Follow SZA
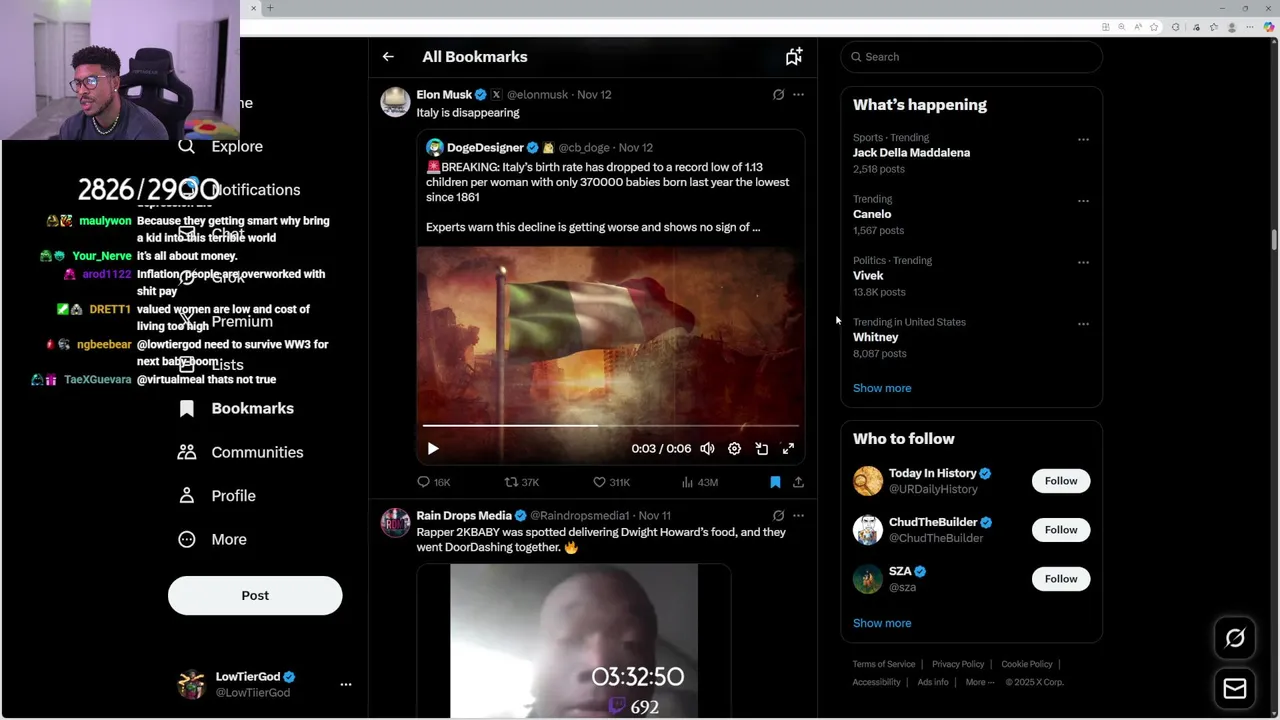Viewport: 1280px width, 720px height. 1061,579
